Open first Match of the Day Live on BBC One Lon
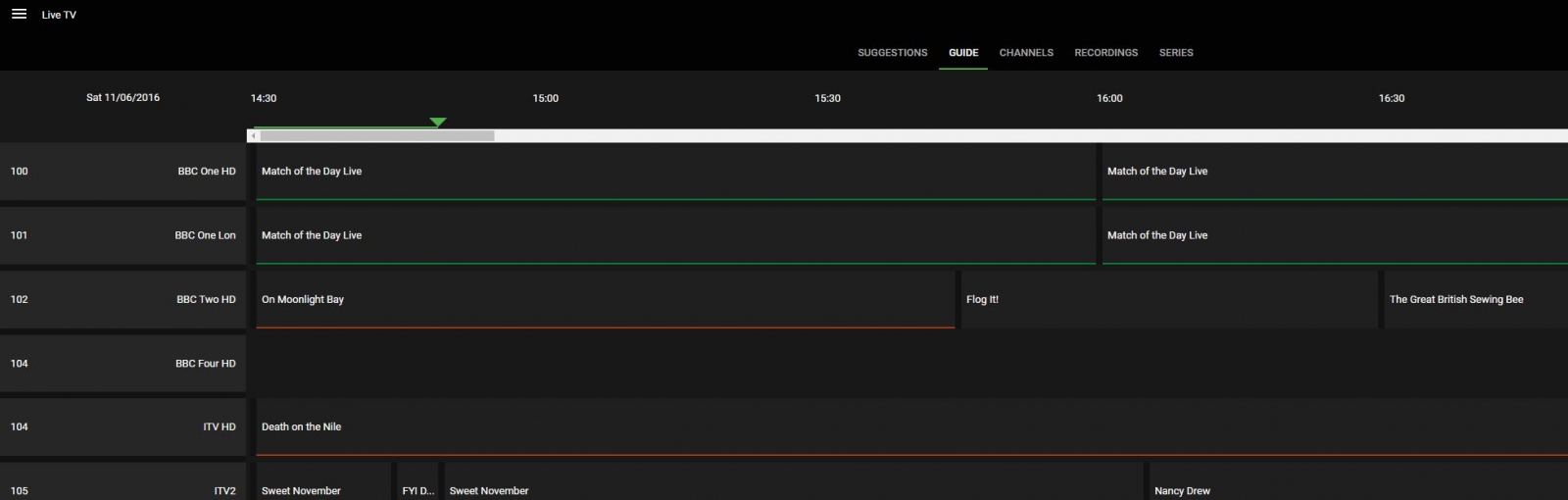Image resolution: width=1568 pixels, height=500 pixels. point(676,235)
